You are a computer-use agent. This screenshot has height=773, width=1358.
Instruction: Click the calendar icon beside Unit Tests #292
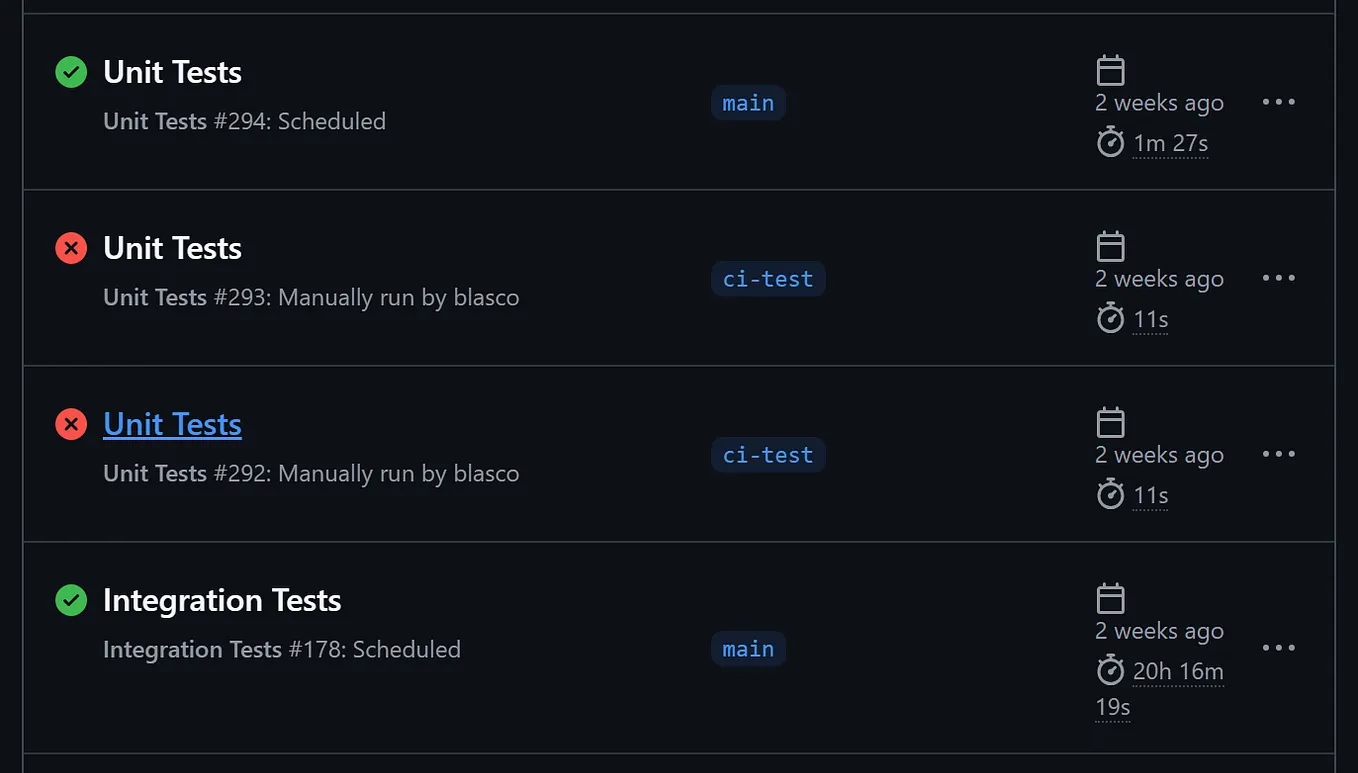(1110, 420)
